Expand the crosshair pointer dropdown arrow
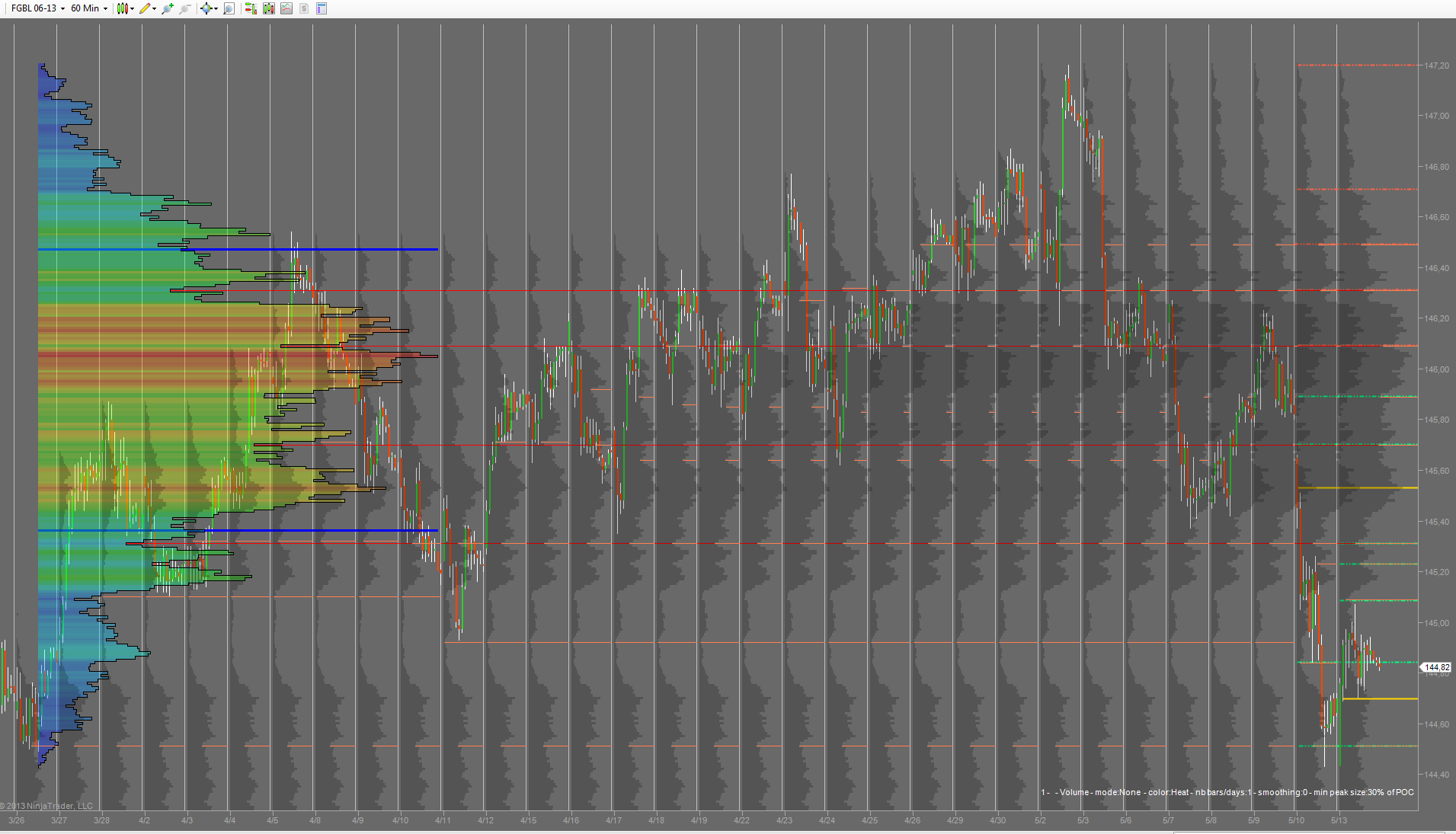Image resolution: width=1456 pixels, height=834 pixels. click(x=216, y=8)
